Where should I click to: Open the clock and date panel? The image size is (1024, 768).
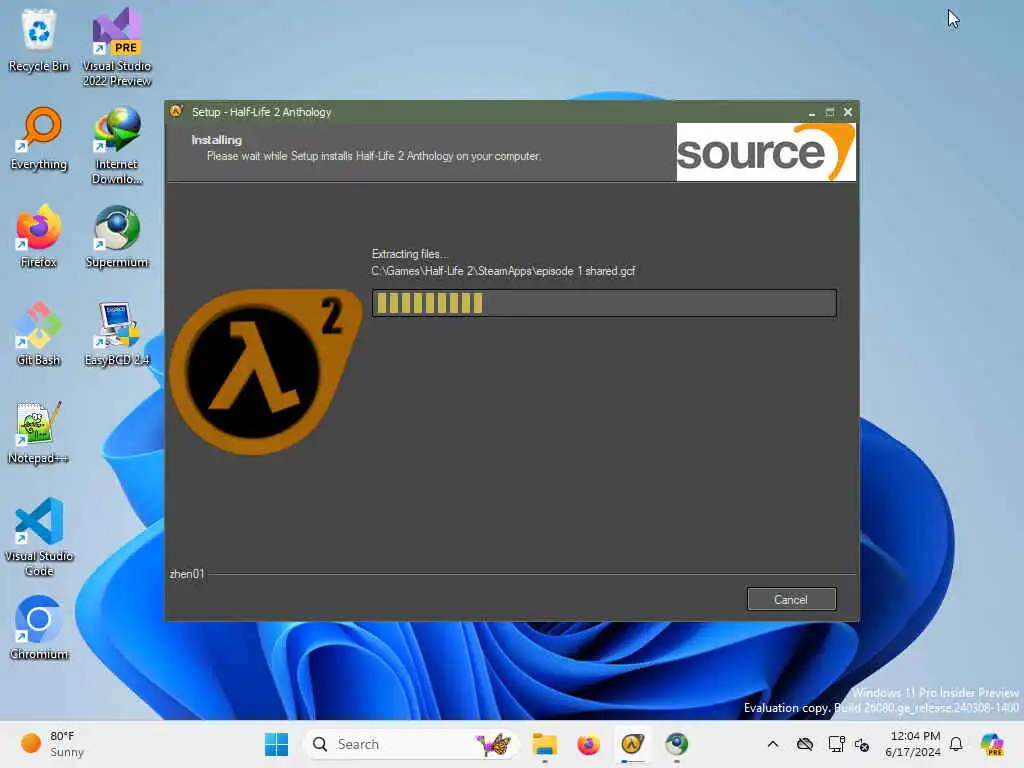coord(912,744)
